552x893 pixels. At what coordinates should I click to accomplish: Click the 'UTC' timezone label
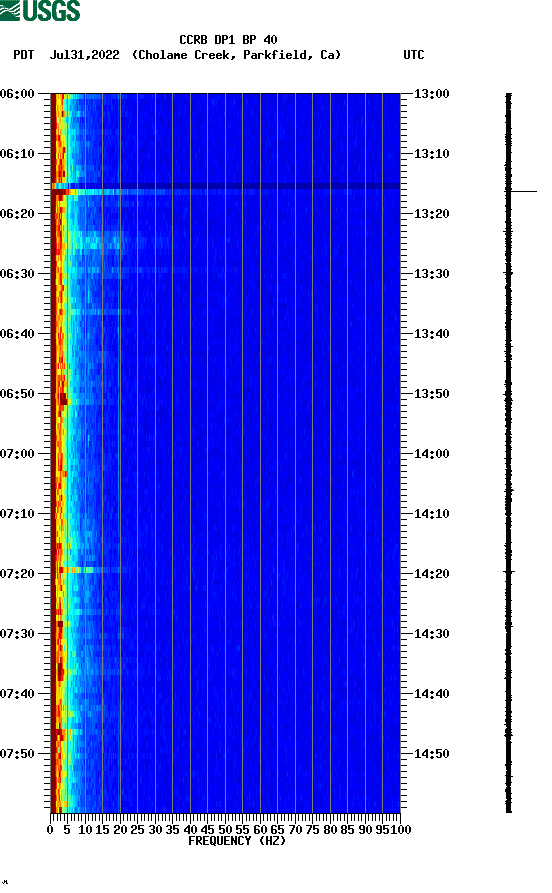coord(414,55)
